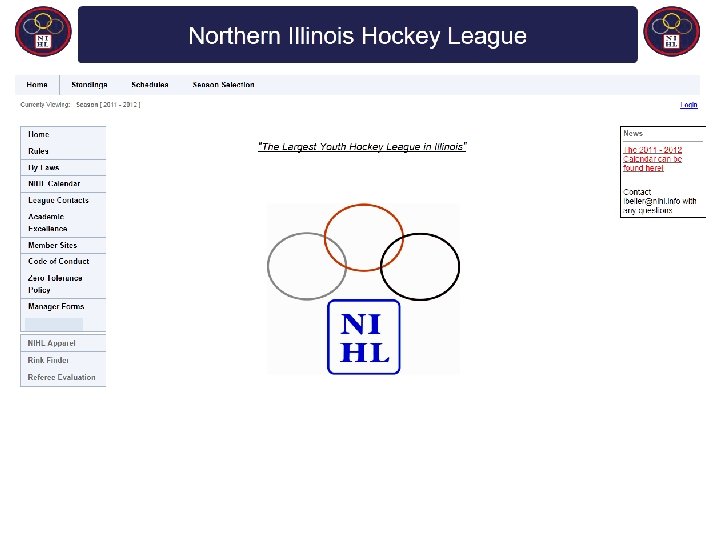Open the 2011 - 2012 Calendar news link
The width and height of the screenshot is (720, 540).
652,159
